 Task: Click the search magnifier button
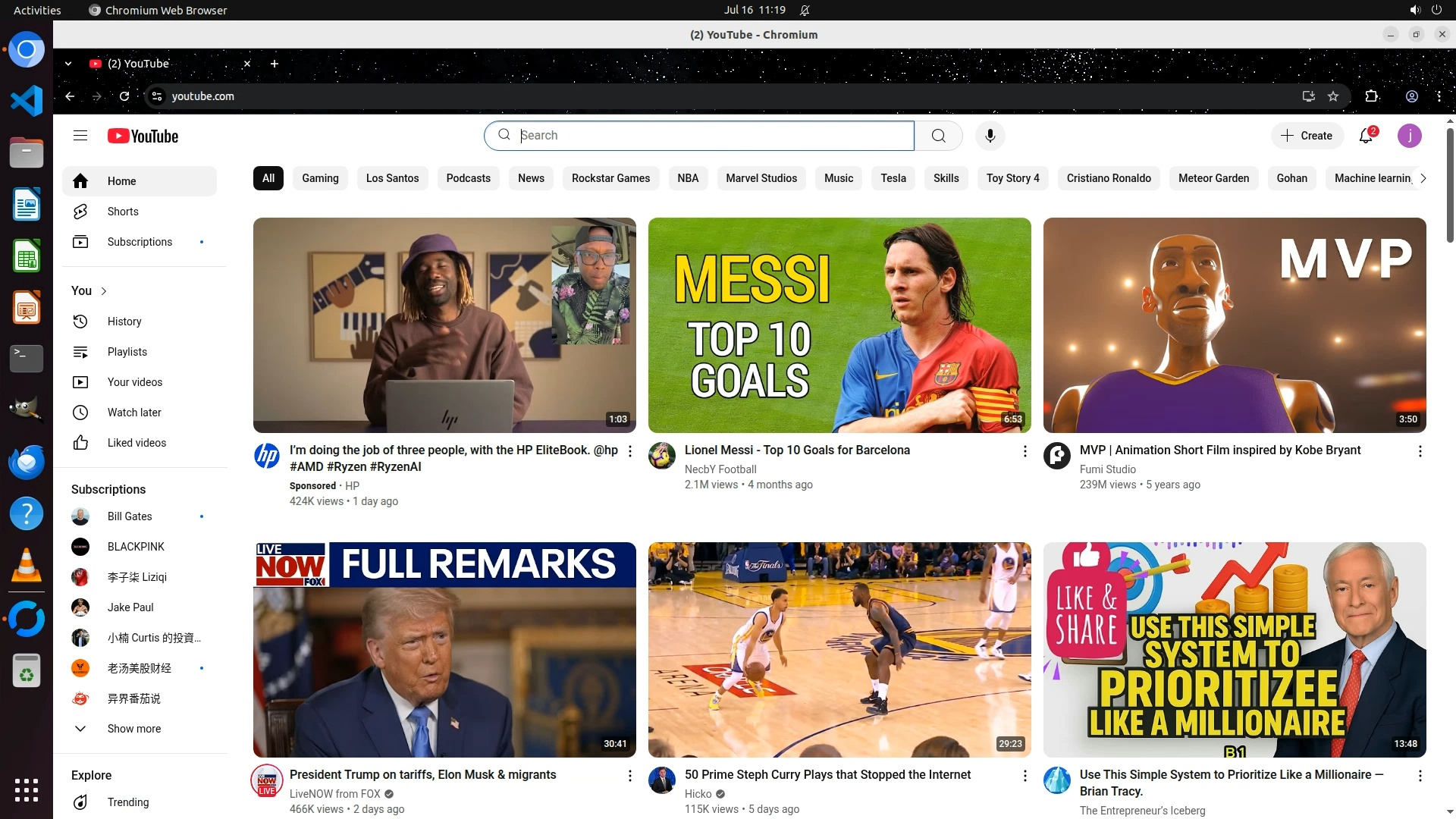(x=938, y=136)
